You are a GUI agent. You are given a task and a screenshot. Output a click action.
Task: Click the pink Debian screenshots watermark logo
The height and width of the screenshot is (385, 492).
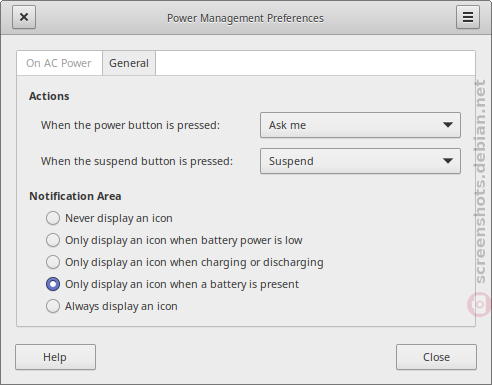coord(479,304)
